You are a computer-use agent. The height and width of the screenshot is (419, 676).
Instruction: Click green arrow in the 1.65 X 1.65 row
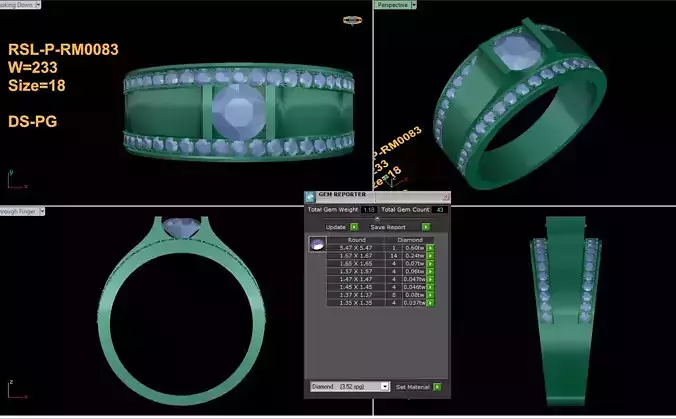(430, 263)
